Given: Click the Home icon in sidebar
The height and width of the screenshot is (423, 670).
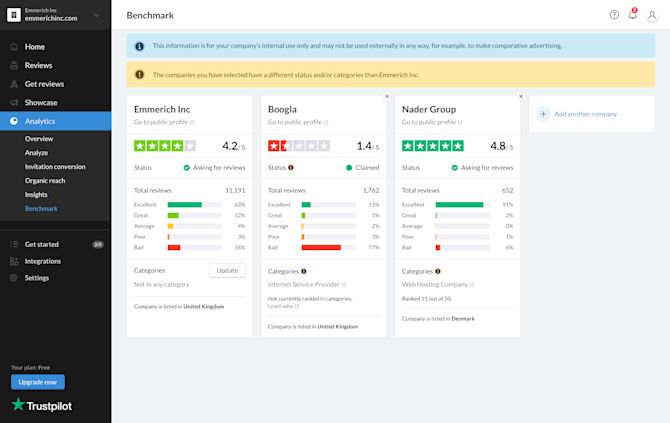Looking at the screenshot, I should [x=14, y=47].
